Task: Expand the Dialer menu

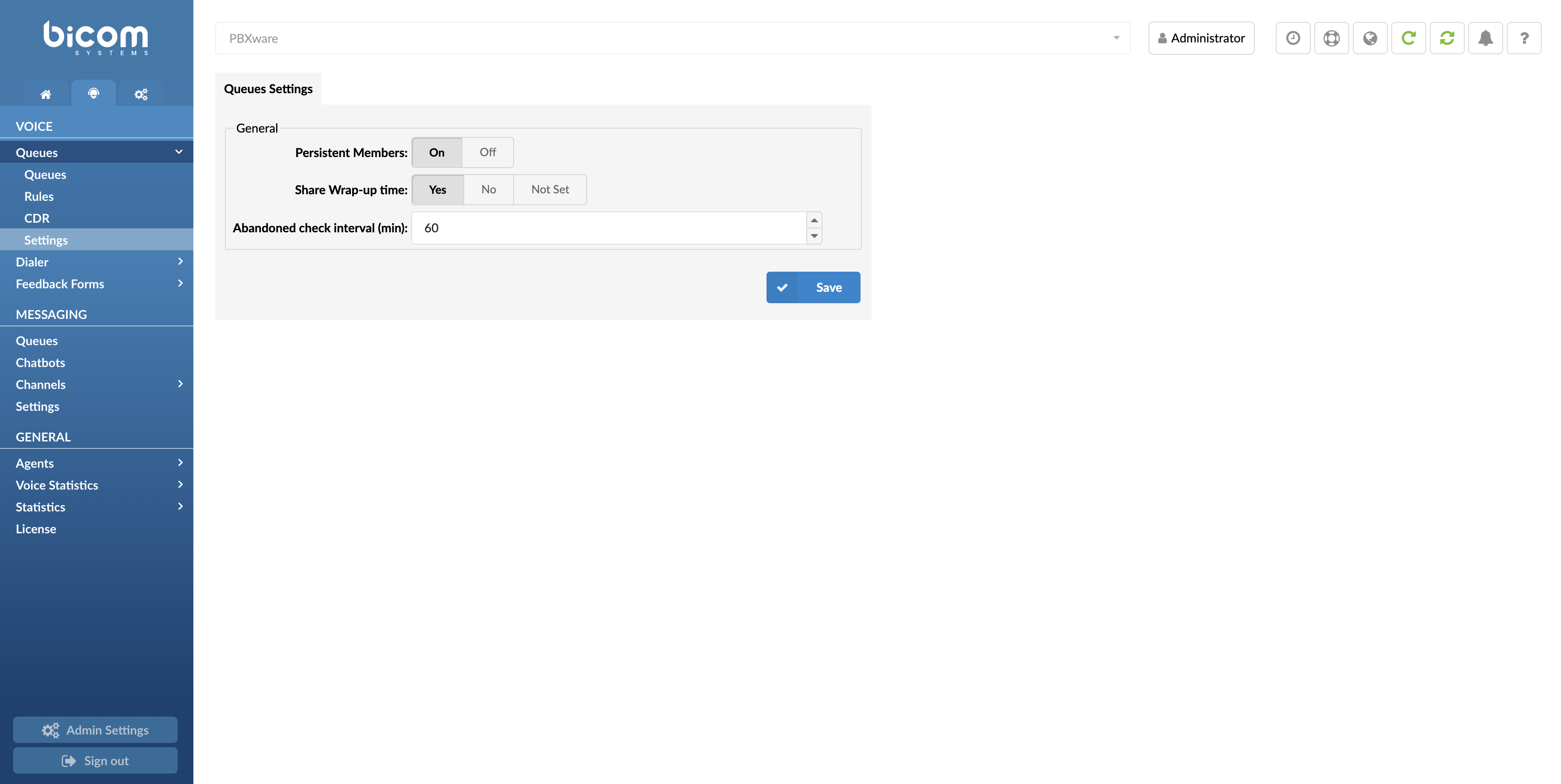Action: click(x=96, y=262)
